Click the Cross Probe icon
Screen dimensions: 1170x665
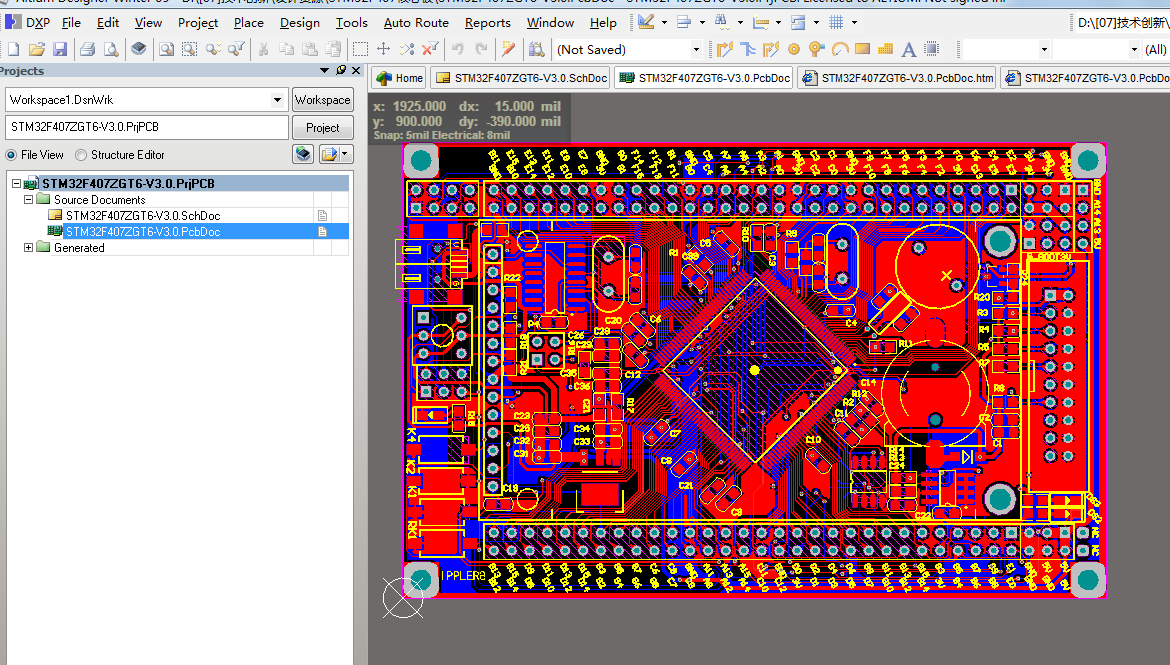pyautogui.click(x=509, y=49)
